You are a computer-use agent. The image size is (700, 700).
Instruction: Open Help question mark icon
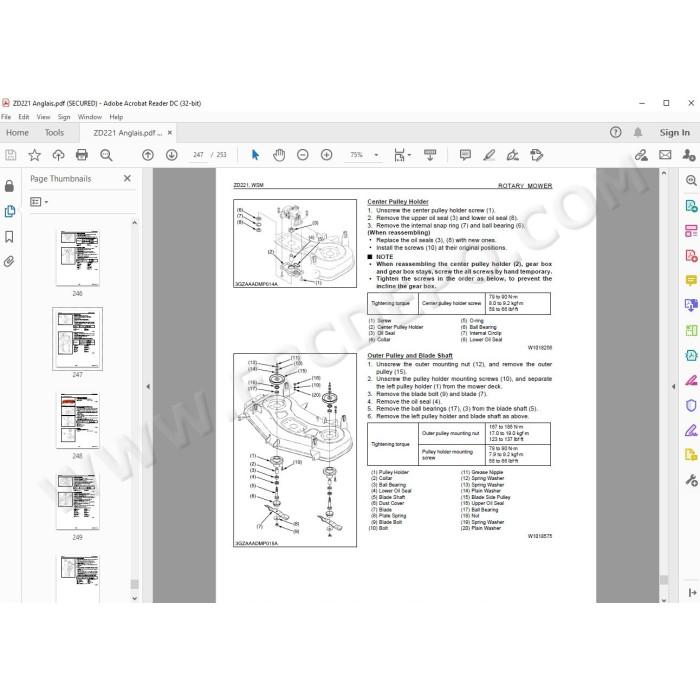pos(616,132)
